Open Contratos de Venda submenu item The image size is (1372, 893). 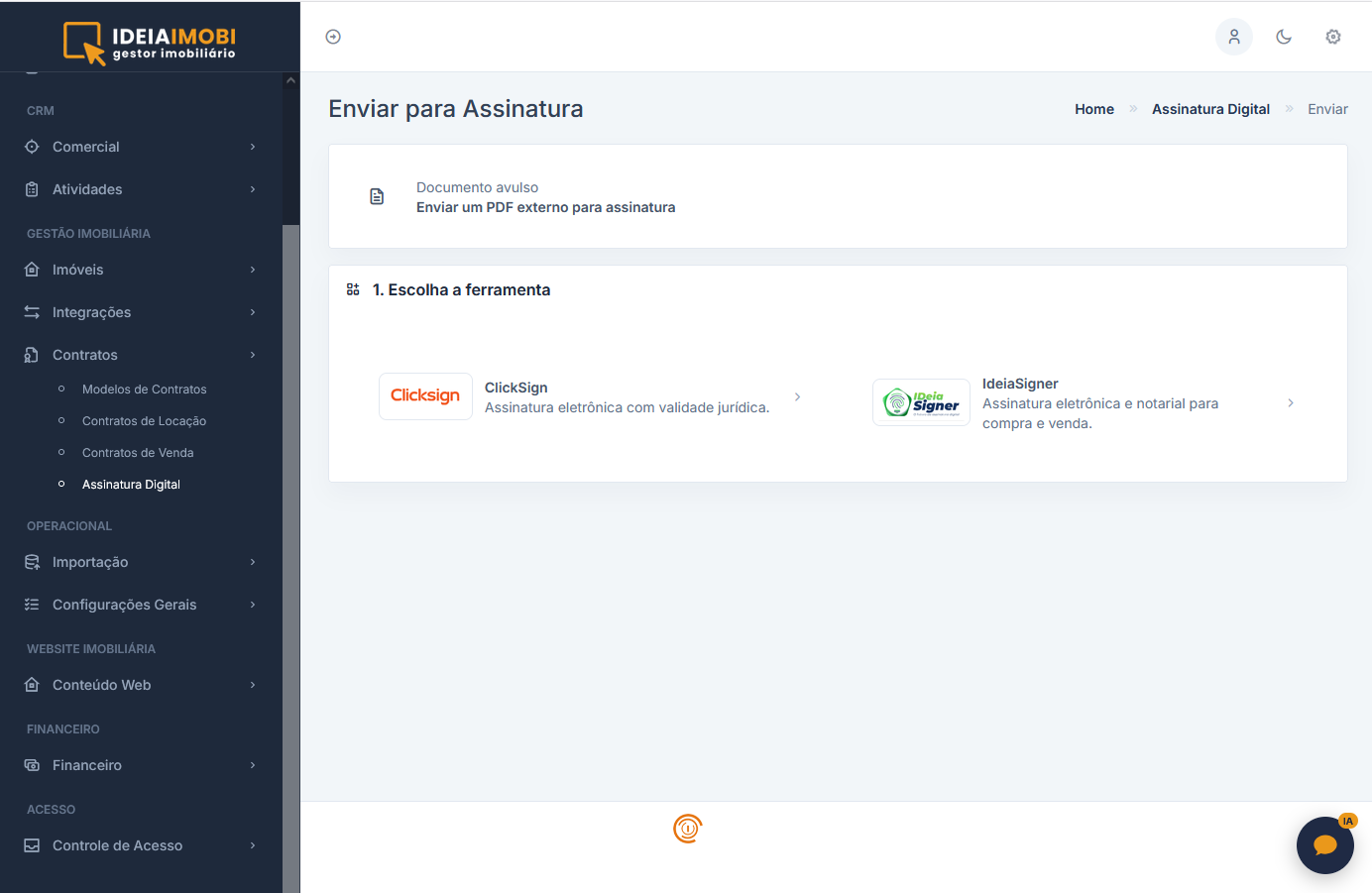click(138, 453)
